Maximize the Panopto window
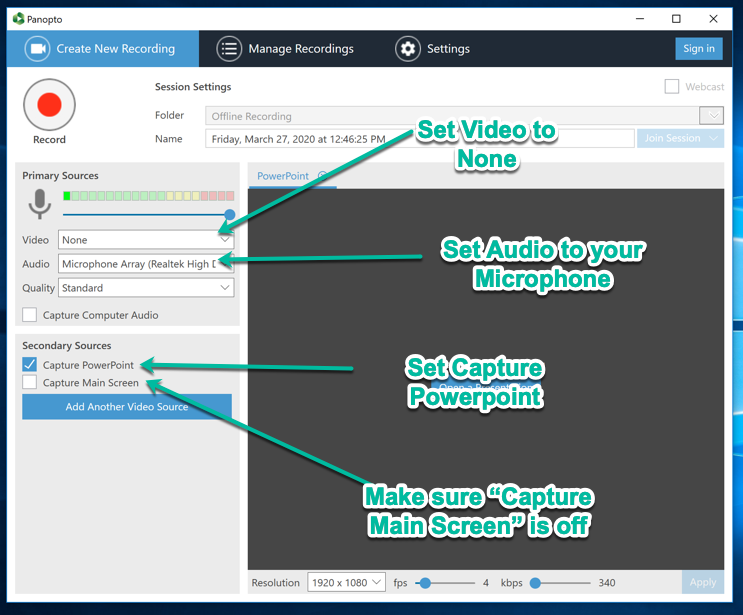This screenshot has height=615, width=743. coord(676,19)
